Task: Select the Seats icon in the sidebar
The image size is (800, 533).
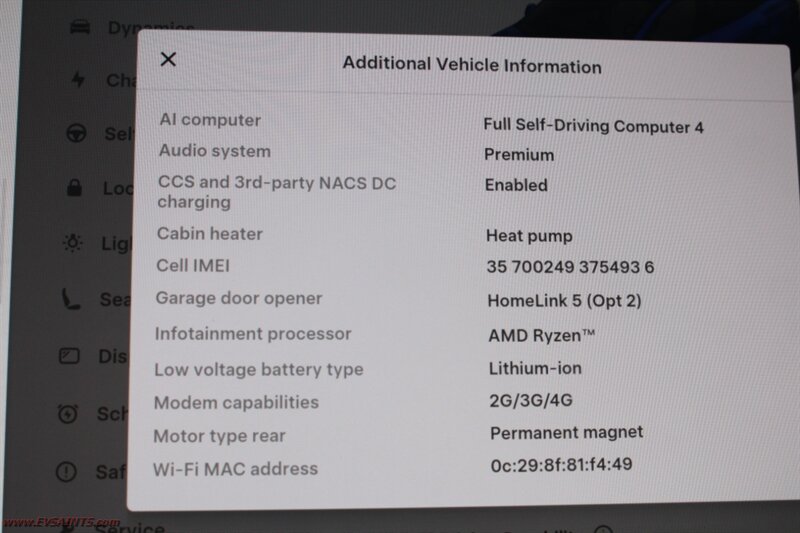Action: [70, 299]
